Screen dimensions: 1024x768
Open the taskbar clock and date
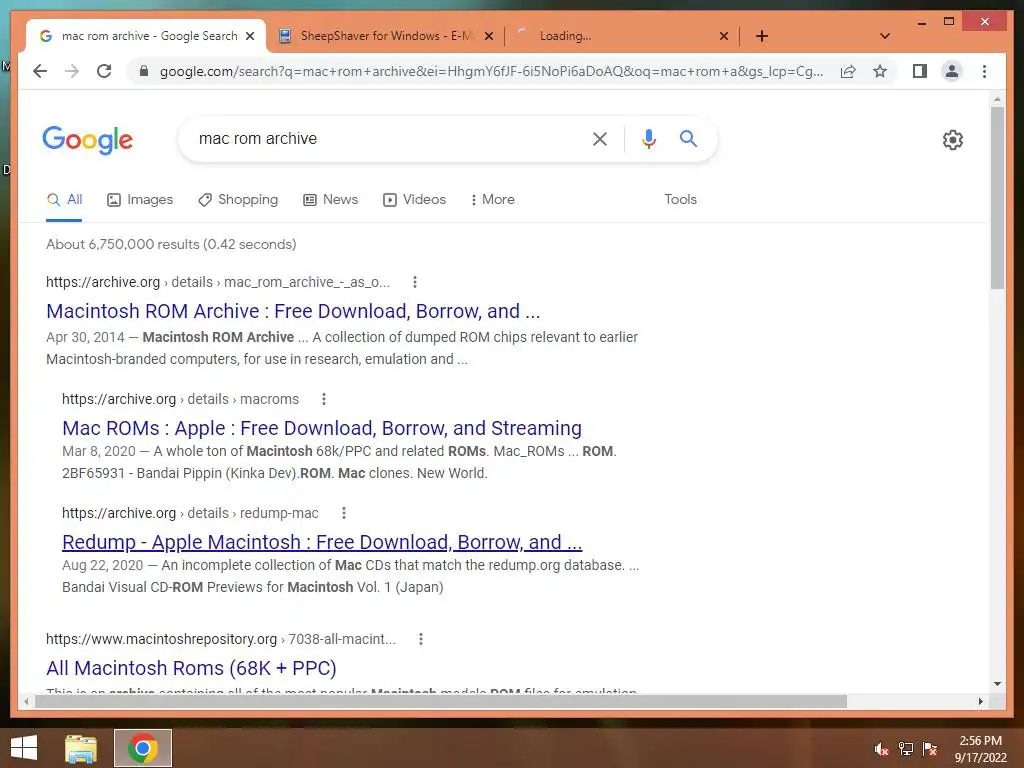click(980, 749)
